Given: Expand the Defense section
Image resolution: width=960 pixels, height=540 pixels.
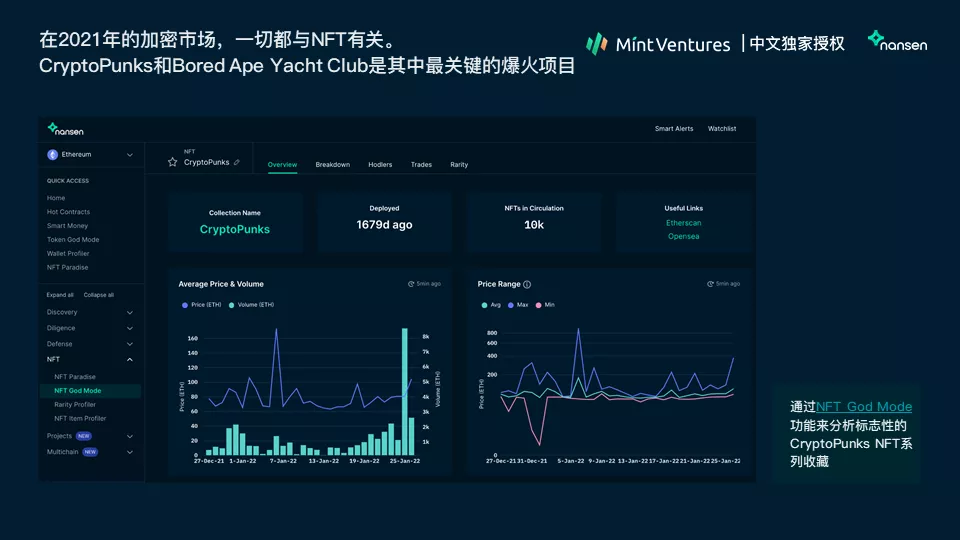Looking at the screenshot, I should [91, 344].
